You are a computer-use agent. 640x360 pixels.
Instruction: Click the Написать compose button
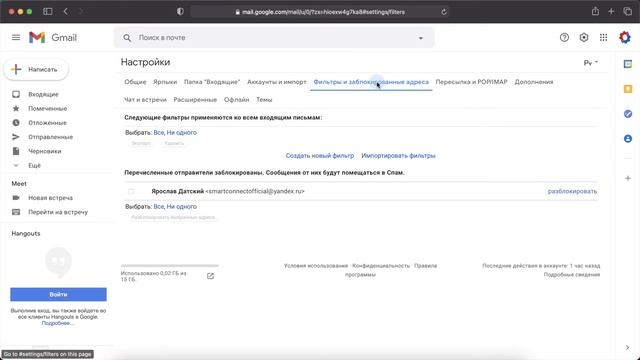pos(36,69)
